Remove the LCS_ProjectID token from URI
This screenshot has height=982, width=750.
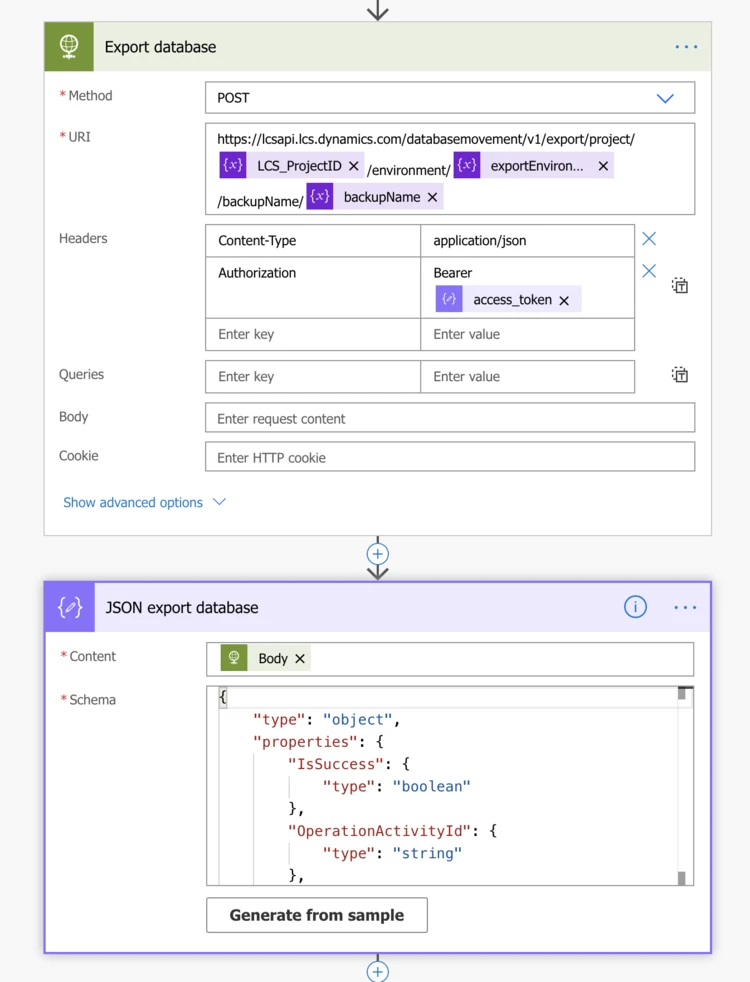tap(353, 166)
